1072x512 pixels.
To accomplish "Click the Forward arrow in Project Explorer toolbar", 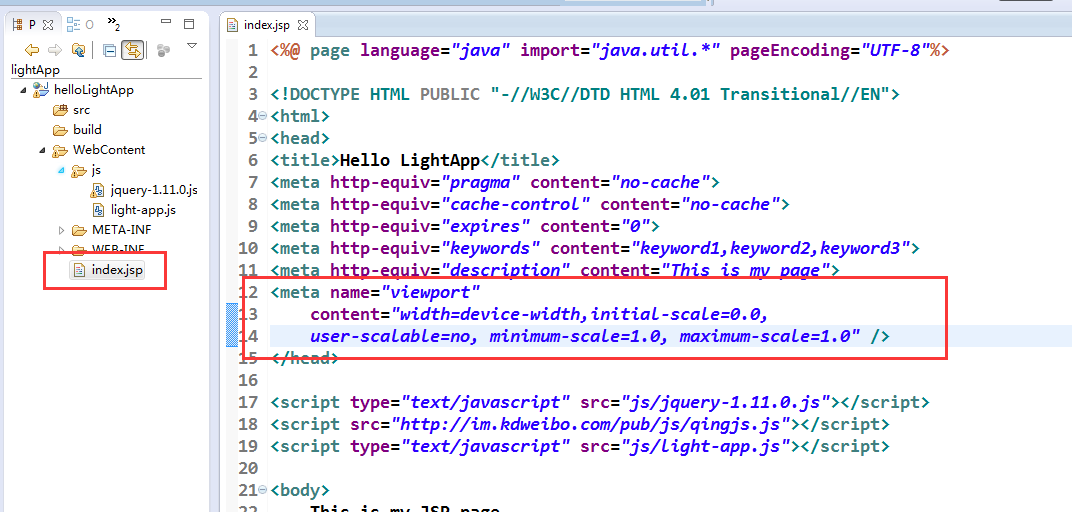I will pyautogui.click(x=55, y=49).
